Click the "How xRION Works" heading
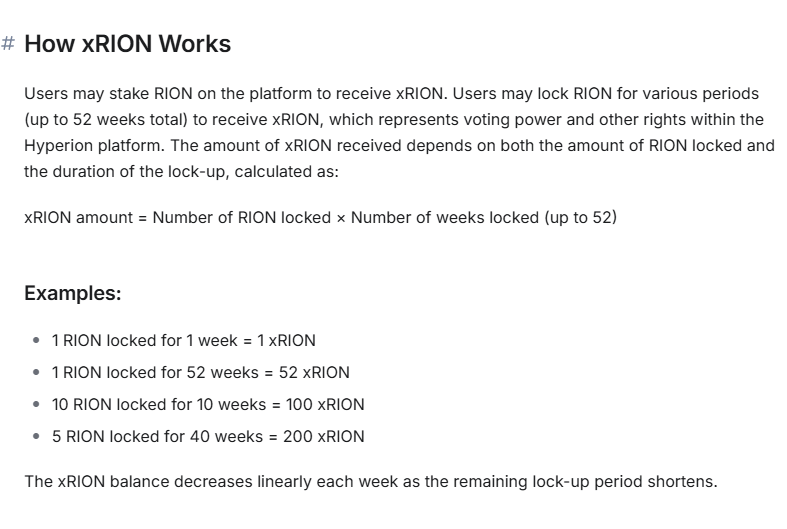The width and height of the screenshot is (787, 529). [x=127, y=44]
